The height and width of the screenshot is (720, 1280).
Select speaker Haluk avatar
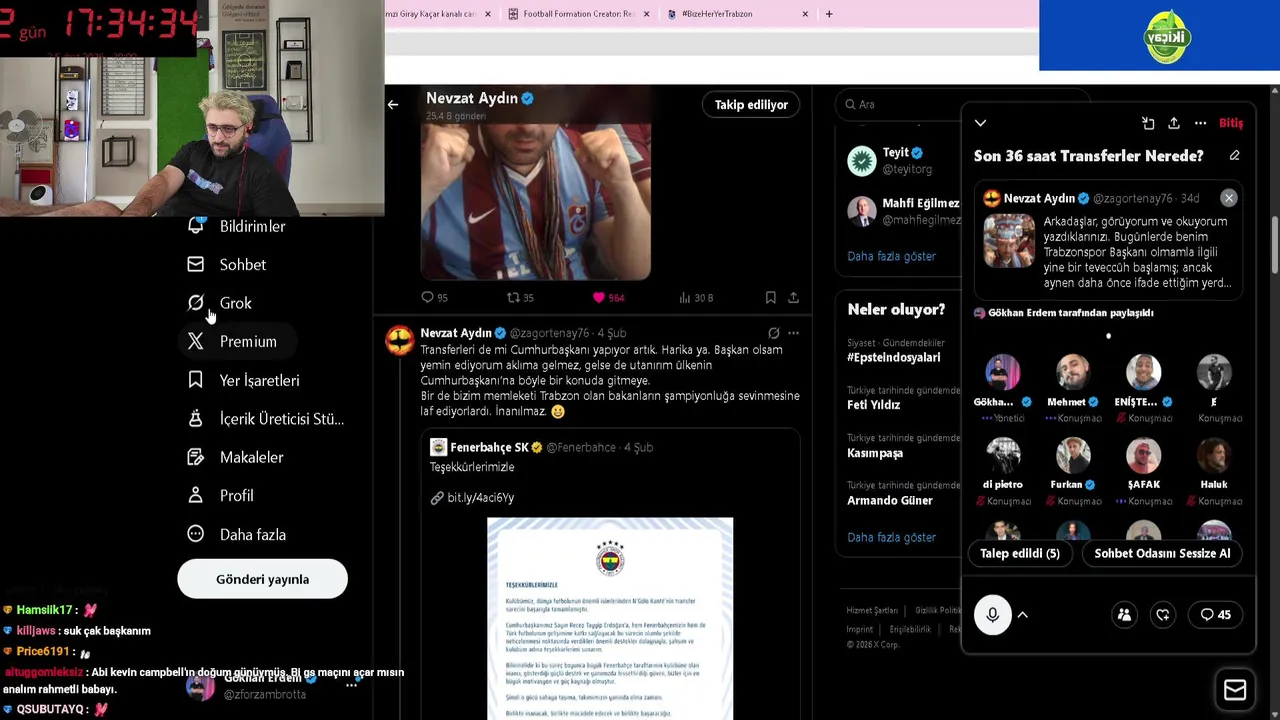click(x=1214, y=455)
